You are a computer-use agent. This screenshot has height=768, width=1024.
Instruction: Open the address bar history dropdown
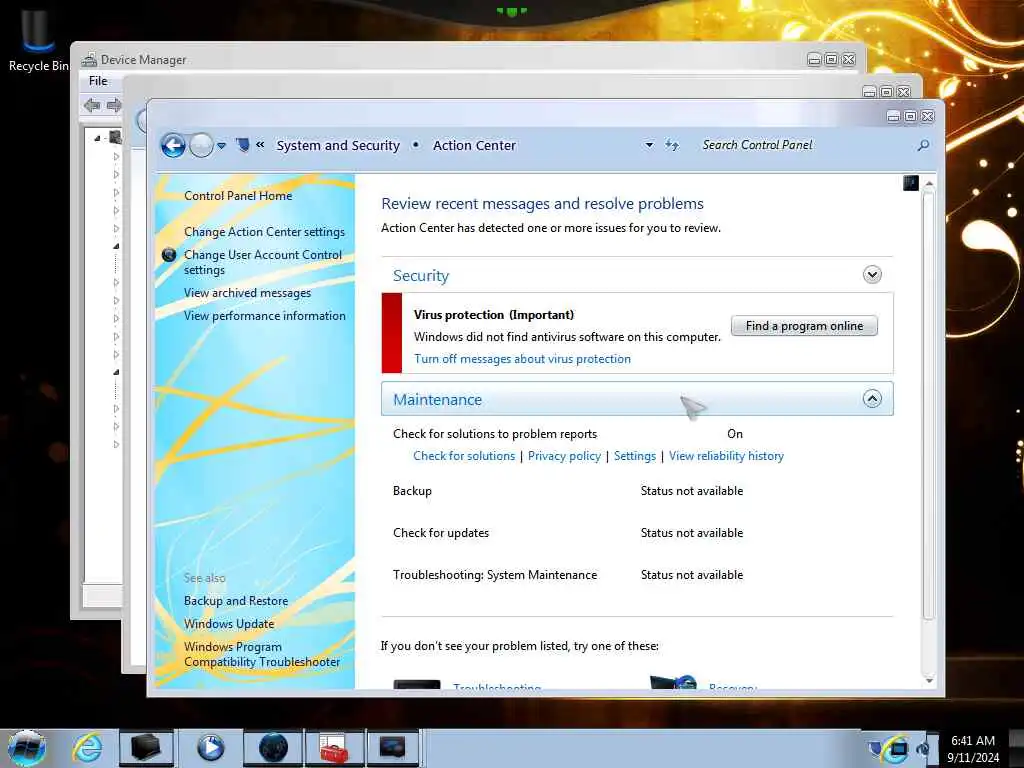649,145
